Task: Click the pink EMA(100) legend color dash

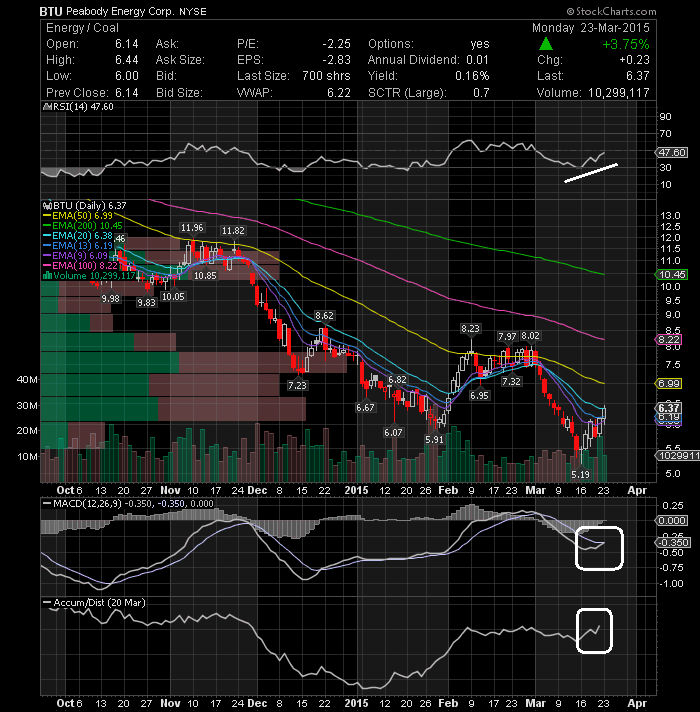Action: coord(47,266)
